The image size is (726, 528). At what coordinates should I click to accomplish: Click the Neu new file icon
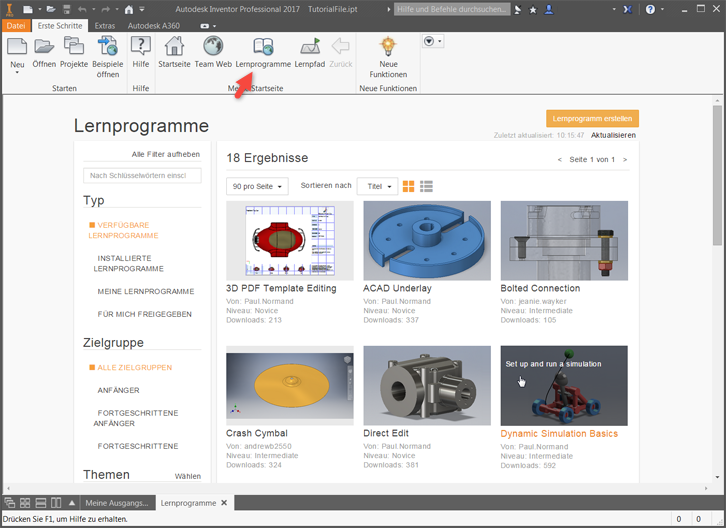(x=17, y=47)
